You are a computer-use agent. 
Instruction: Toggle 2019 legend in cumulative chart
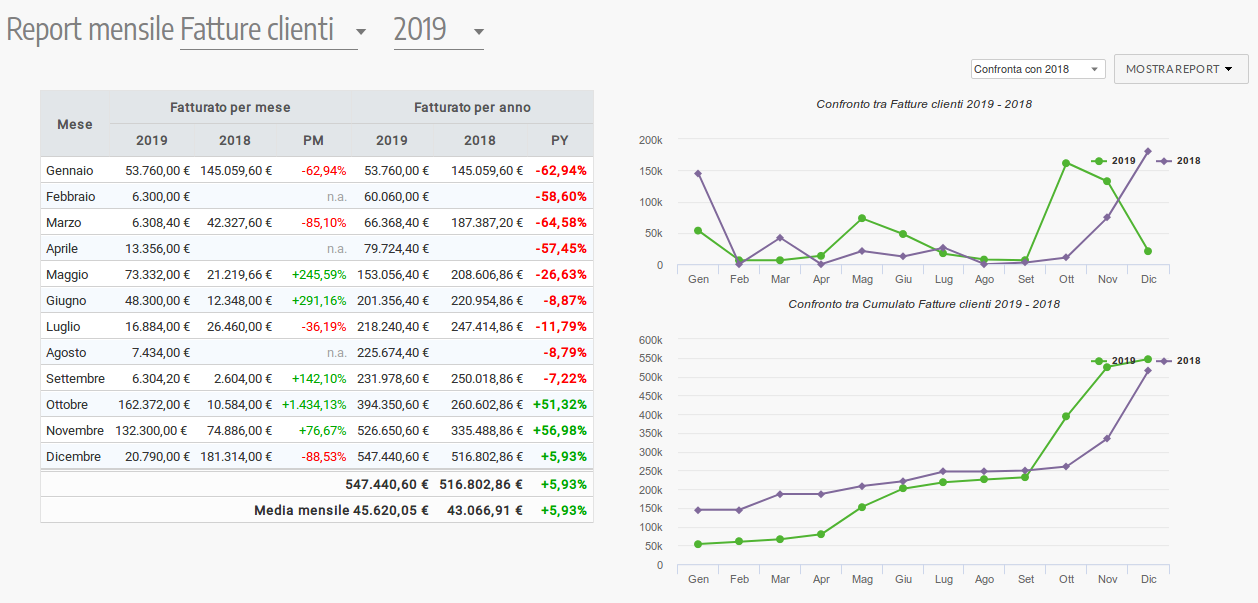click(1112, 360)
